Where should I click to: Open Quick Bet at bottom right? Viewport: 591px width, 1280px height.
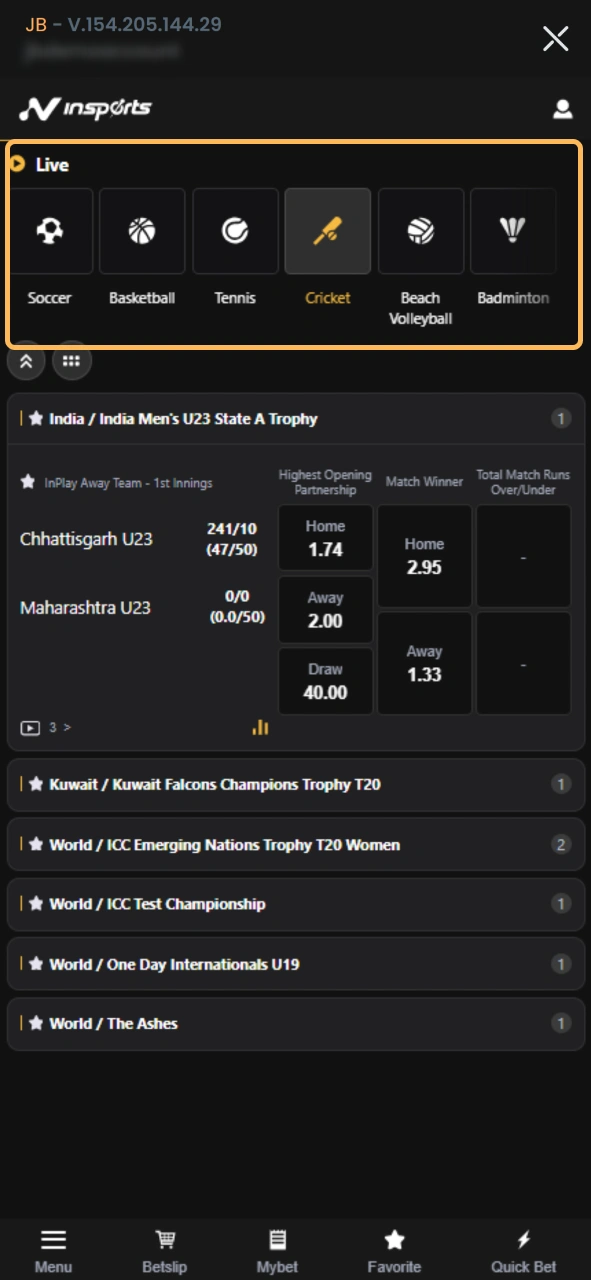(523, 1248)
